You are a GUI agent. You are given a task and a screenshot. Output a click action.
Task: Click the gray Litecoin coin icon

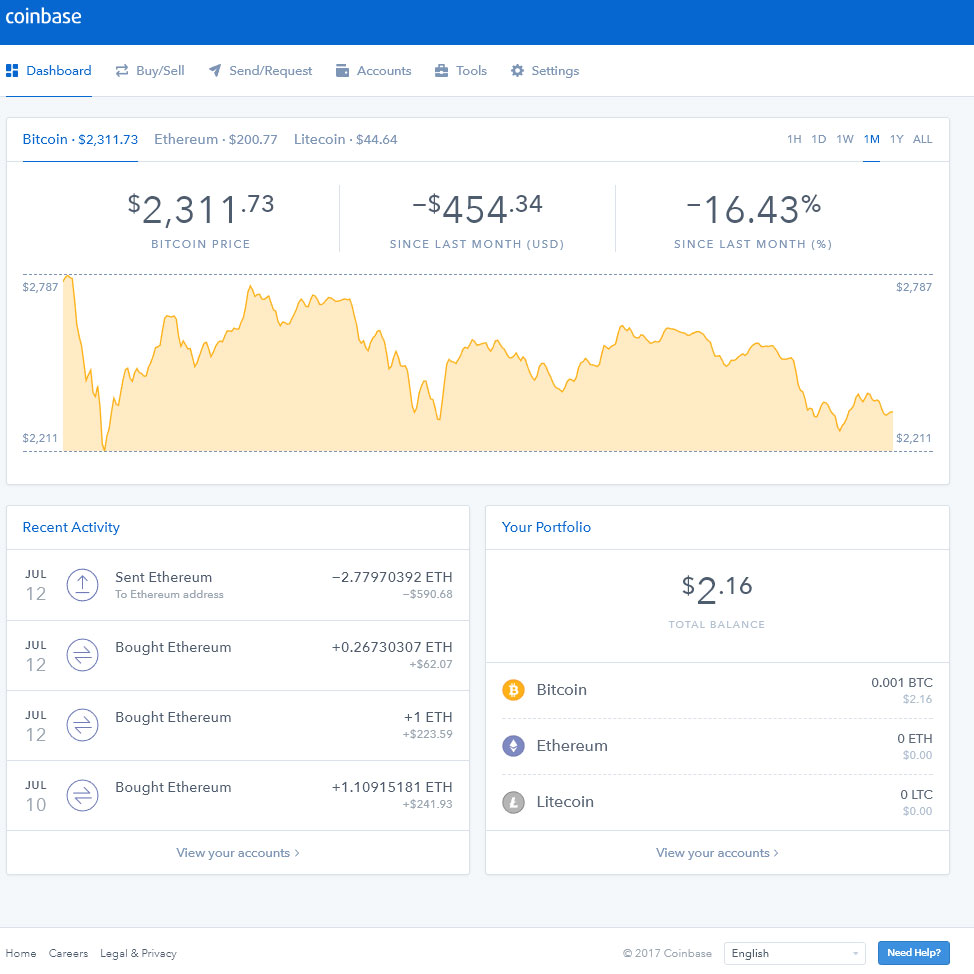point(513,802)
